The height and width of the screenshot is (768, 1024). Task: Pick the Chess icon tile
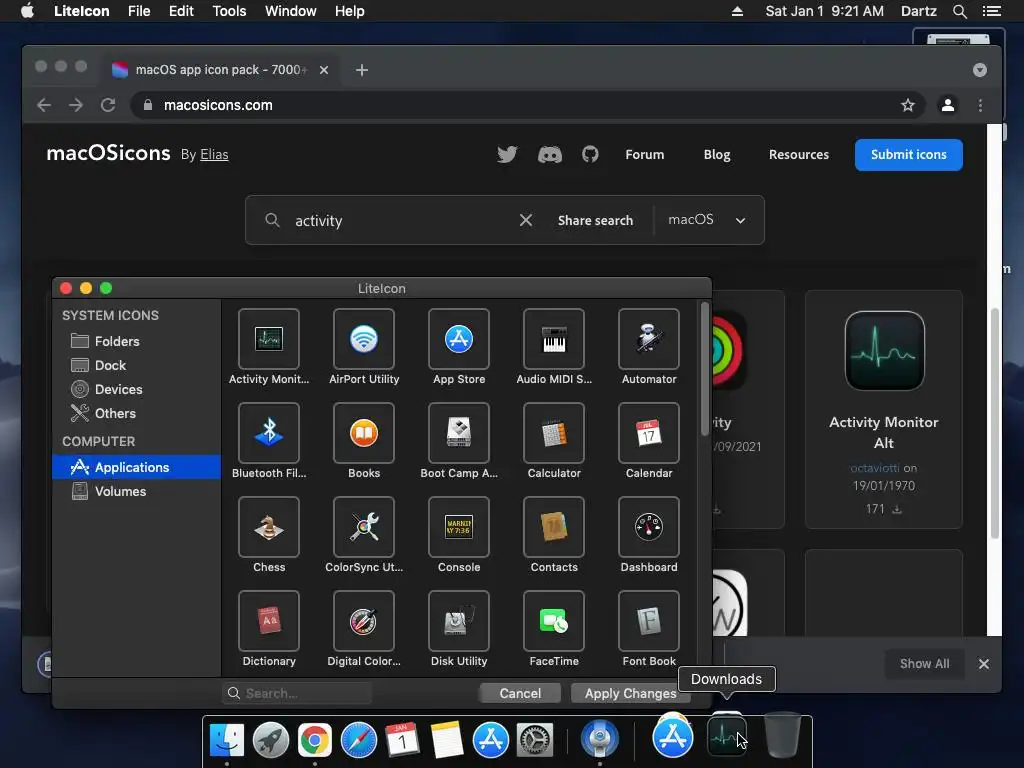pos(268,527)
